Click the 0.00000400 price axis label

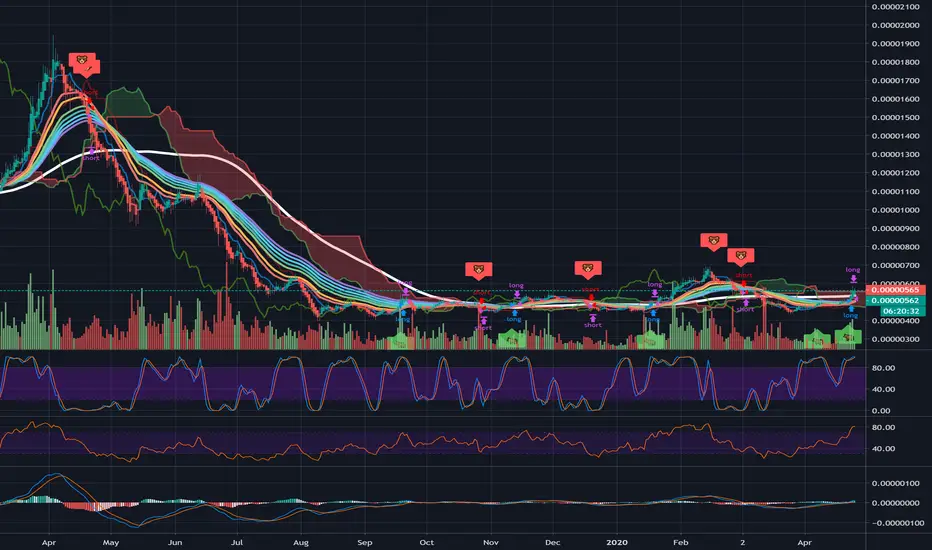coord(895,321)
